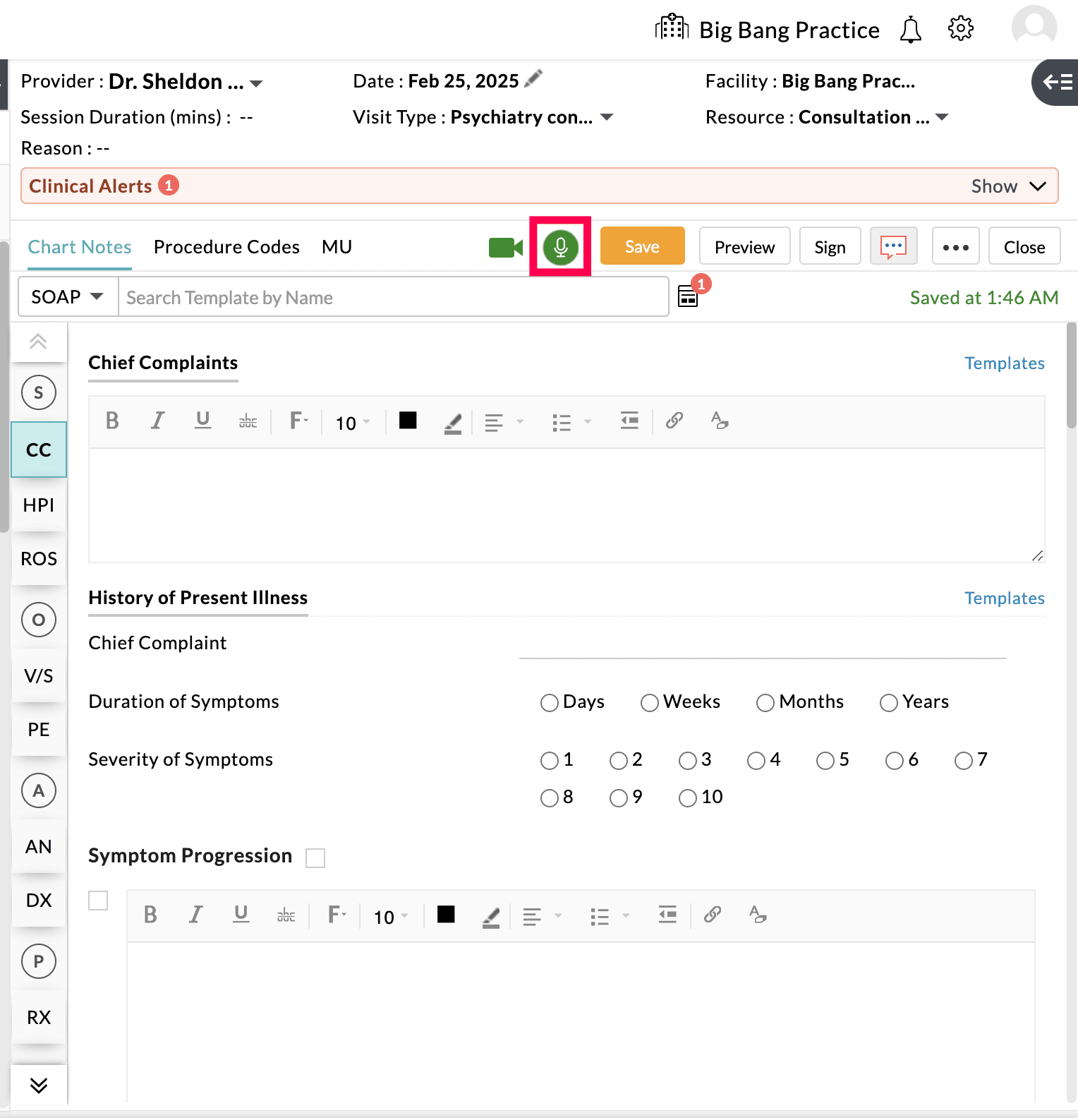
Task: Expand Clinical Alerts with Show
Action: tap(1007, 186)
